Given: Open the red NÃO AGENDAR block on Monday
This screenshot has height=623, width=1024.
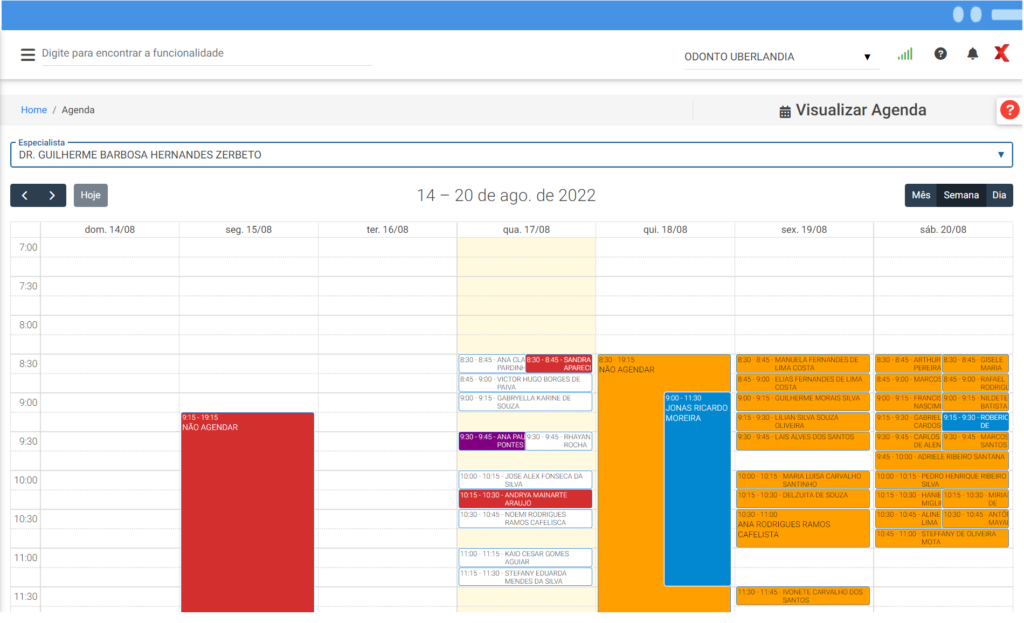Looking at the screenshot, I should (x=247, y=510).
